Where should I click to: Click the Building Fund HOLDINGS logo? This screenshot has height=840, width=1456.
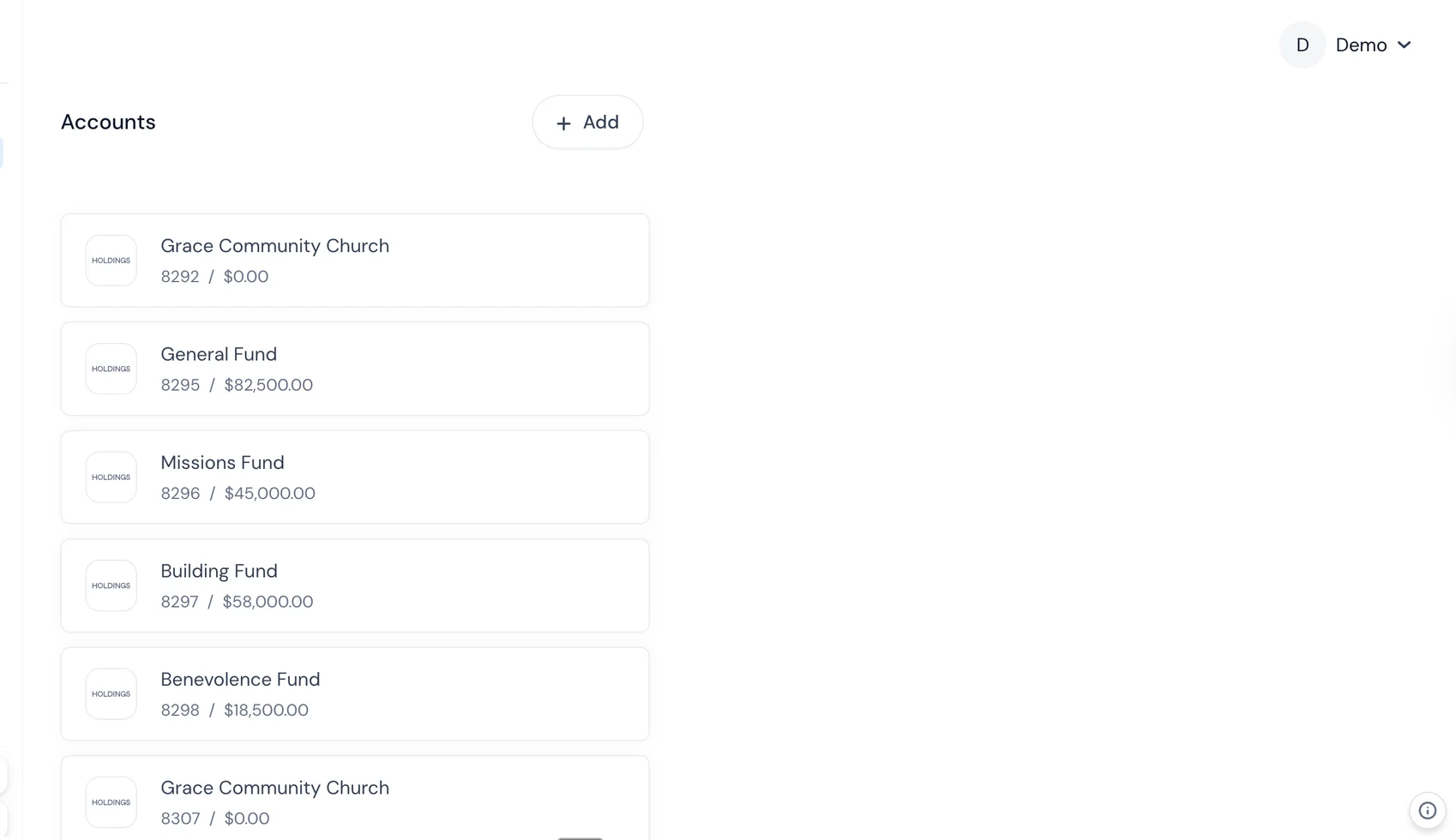click(x=111, y=585)
